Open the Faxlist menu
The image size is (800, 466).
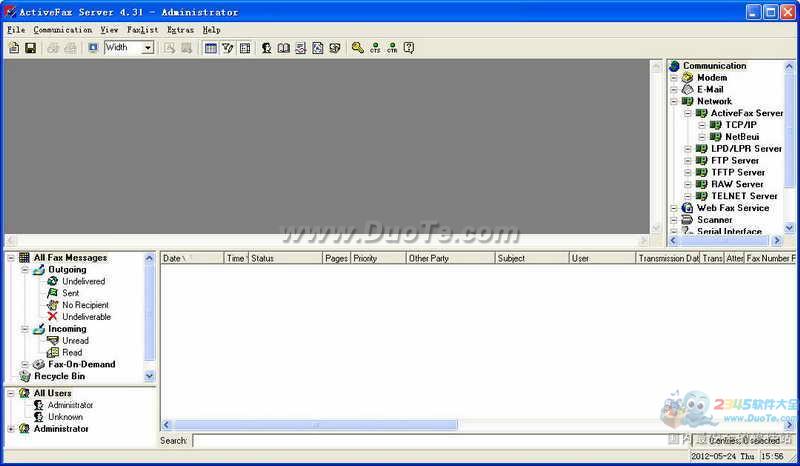pos(142,30)
